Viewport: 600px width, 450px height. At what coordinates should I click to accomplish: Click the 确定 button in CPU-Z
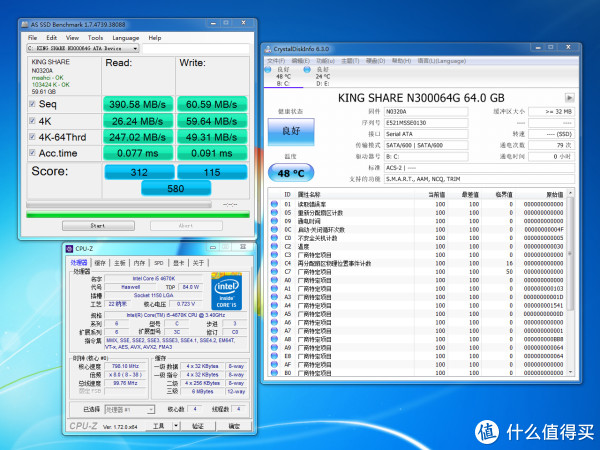[234, 426]
